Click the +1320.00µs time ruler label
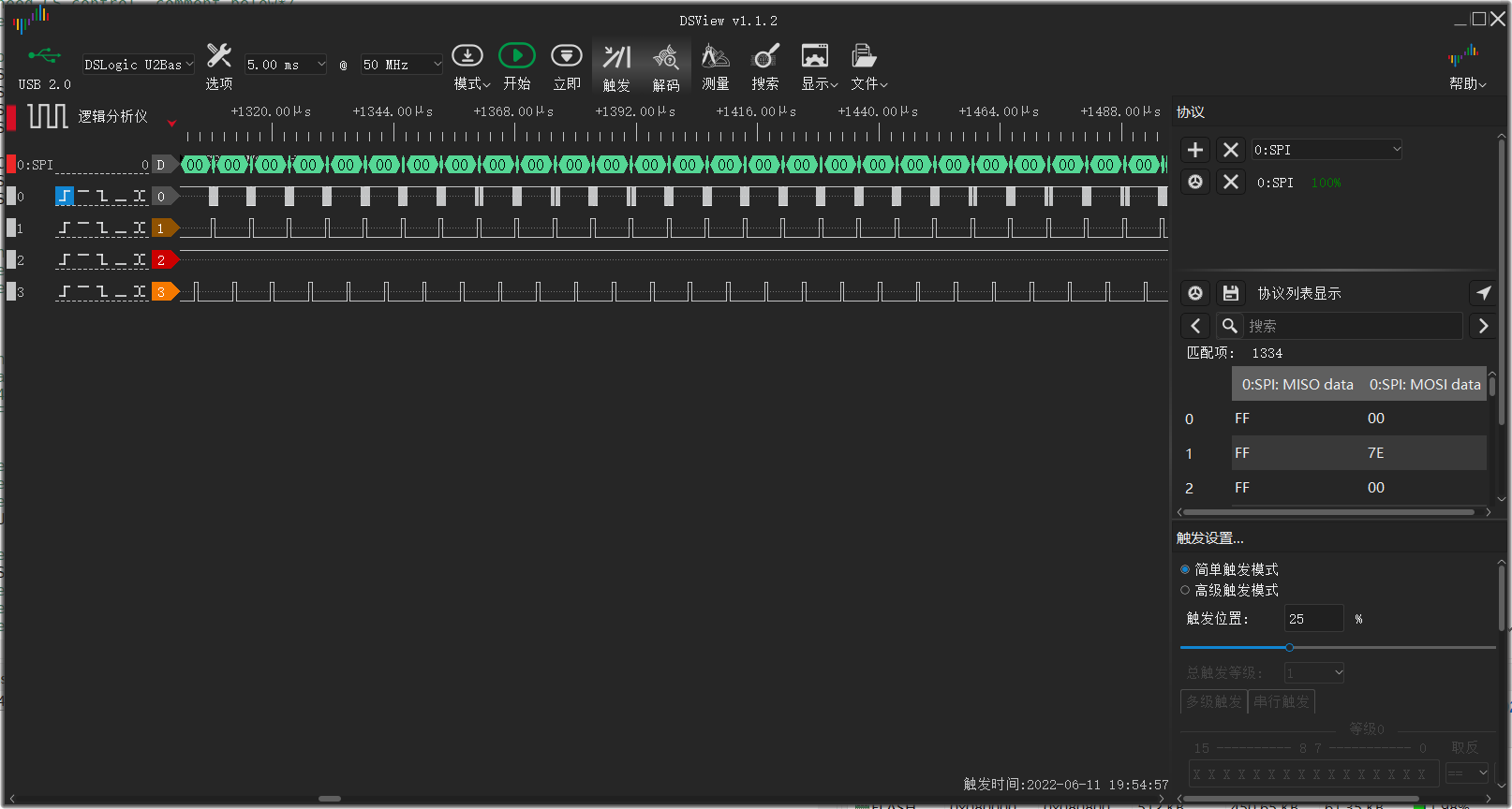Image resolution: width=1512 pixels, height=809 pixels. 271,111
